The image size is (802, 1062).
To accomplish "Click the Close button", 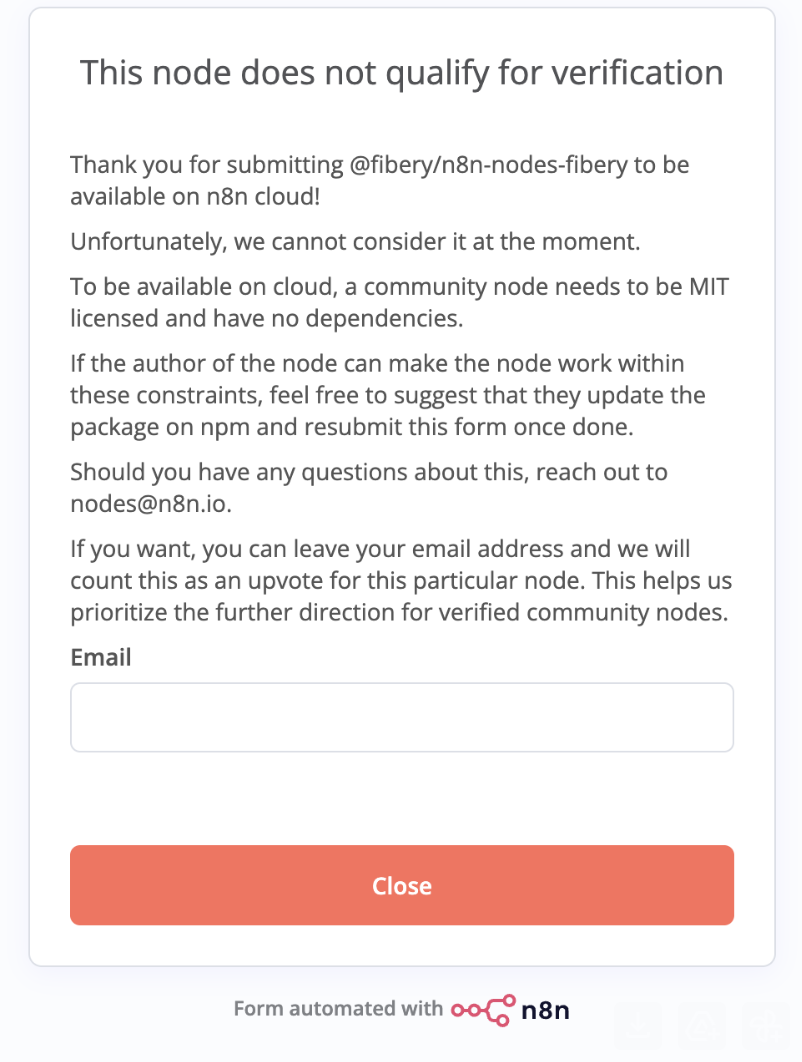I will pyautogui.click(x=401, y=885).
